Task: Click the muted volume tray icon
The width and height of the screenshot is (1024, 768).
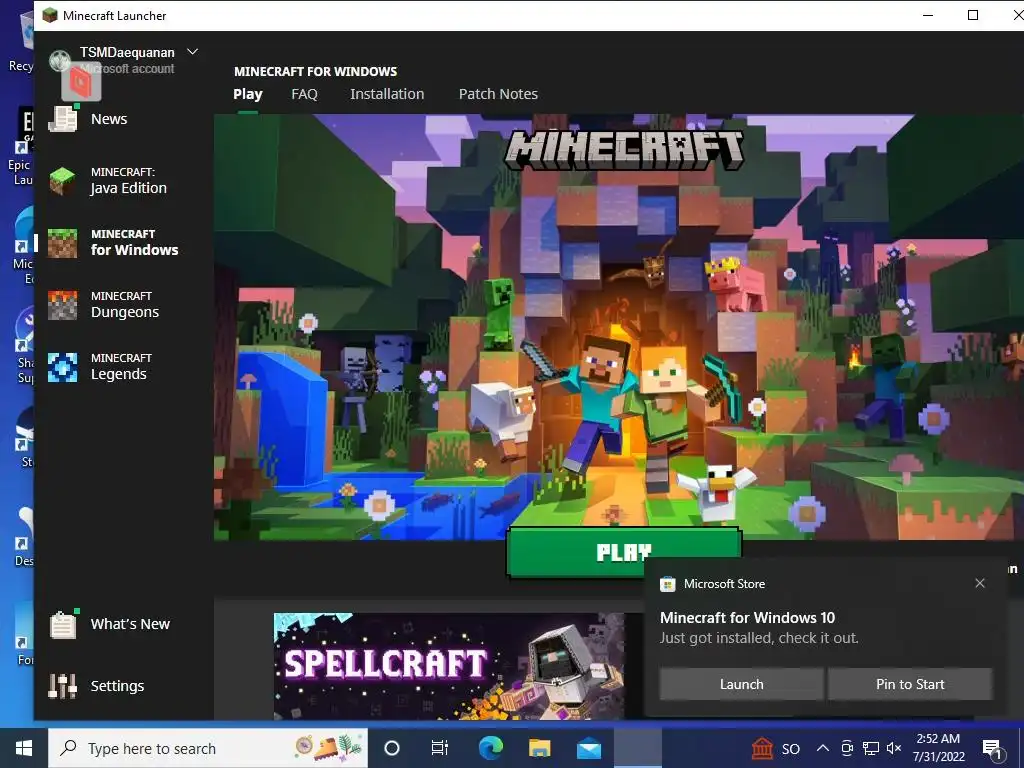Action: point(894,748)
